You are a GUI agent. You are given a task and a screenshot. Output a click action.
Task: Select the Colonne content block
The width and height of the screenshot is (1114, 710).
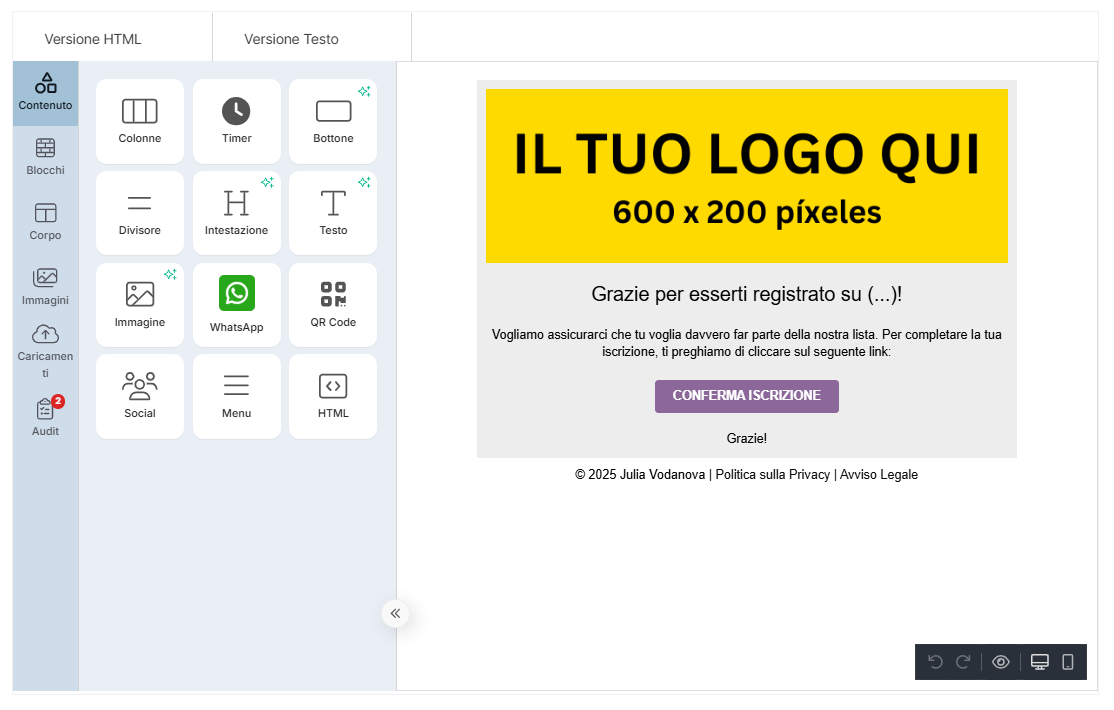pyautogui.click(x=140, y=121)
